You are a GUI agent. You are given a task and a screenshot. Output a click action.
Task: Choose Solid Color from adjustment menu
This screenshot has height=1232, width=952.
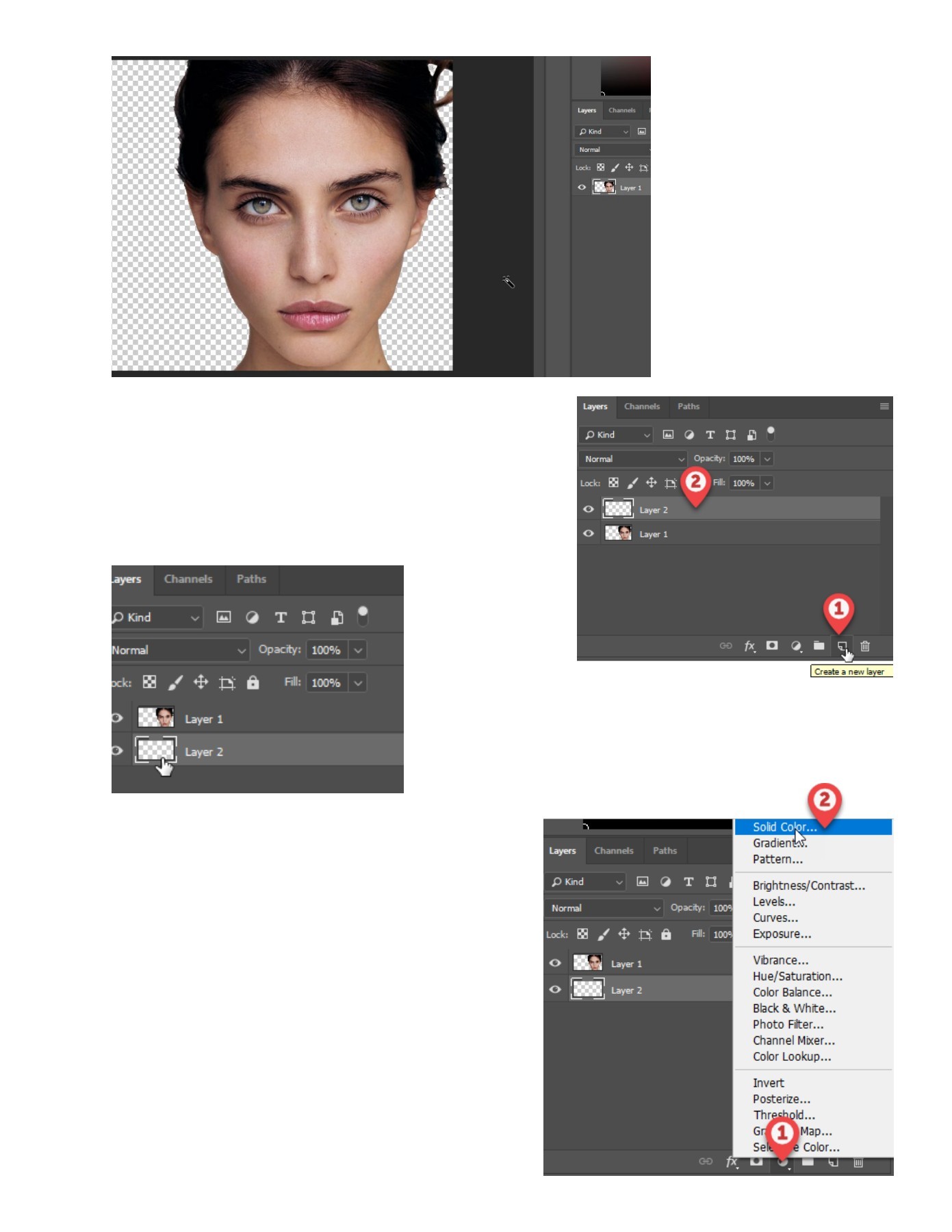(784, 827)
